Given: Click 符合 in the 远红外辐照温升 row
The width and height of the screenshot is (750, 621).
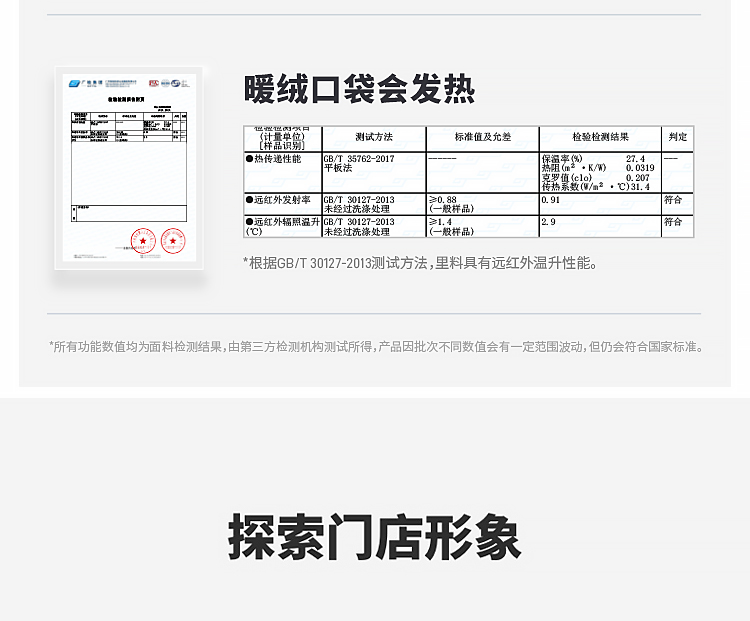Looking at the screenshot, I should click(673, 222).
